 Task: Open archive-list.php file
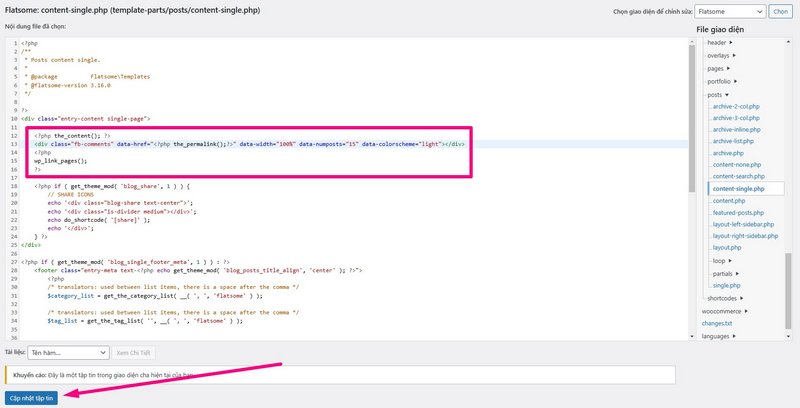click(733, 141)
